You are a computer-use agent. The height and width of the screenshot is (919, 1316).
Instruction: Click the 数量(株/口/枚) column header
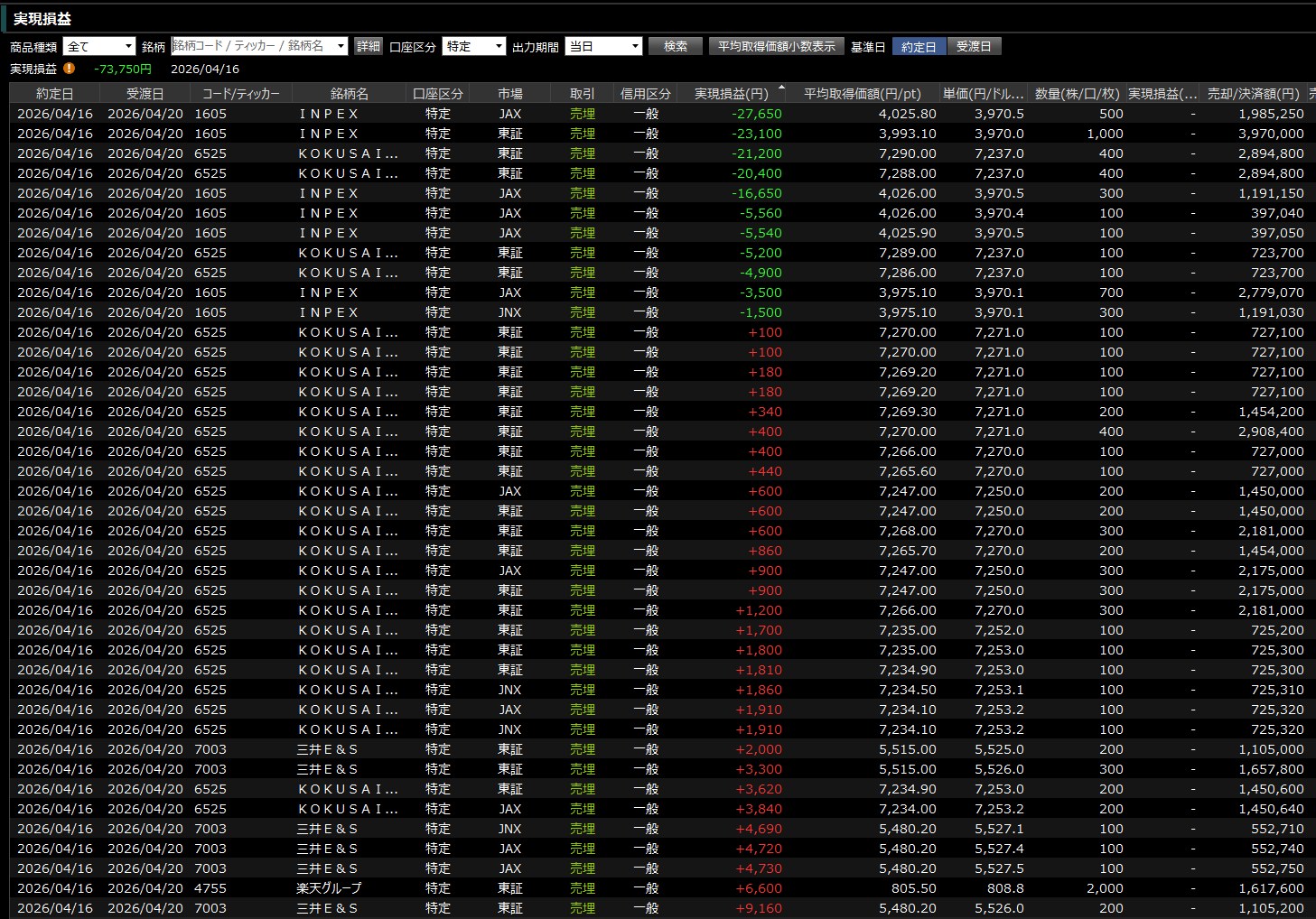[1076, 94]
